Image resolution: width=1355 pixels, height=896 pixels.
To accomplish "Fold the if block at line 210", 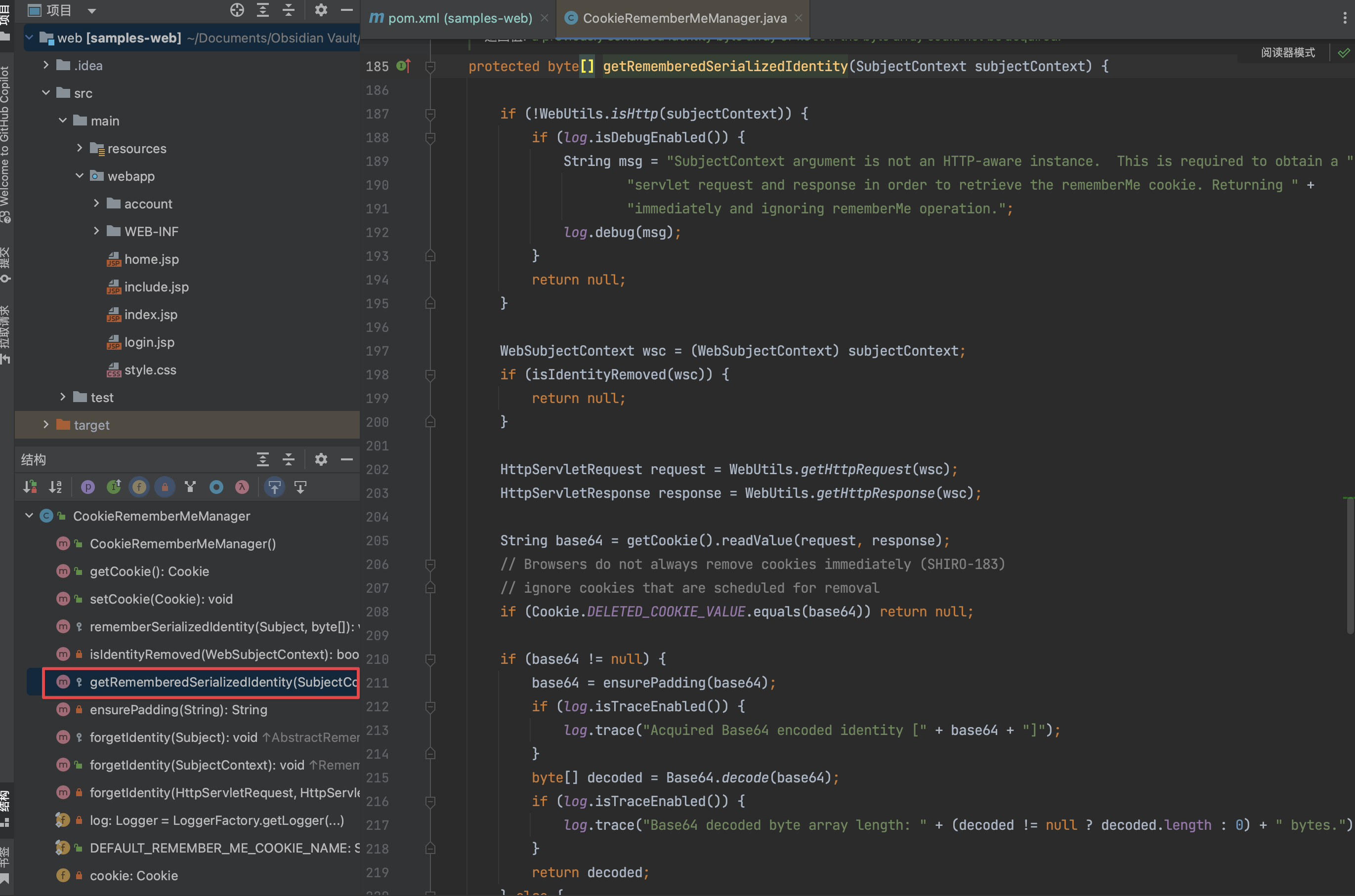I will 430,659.
